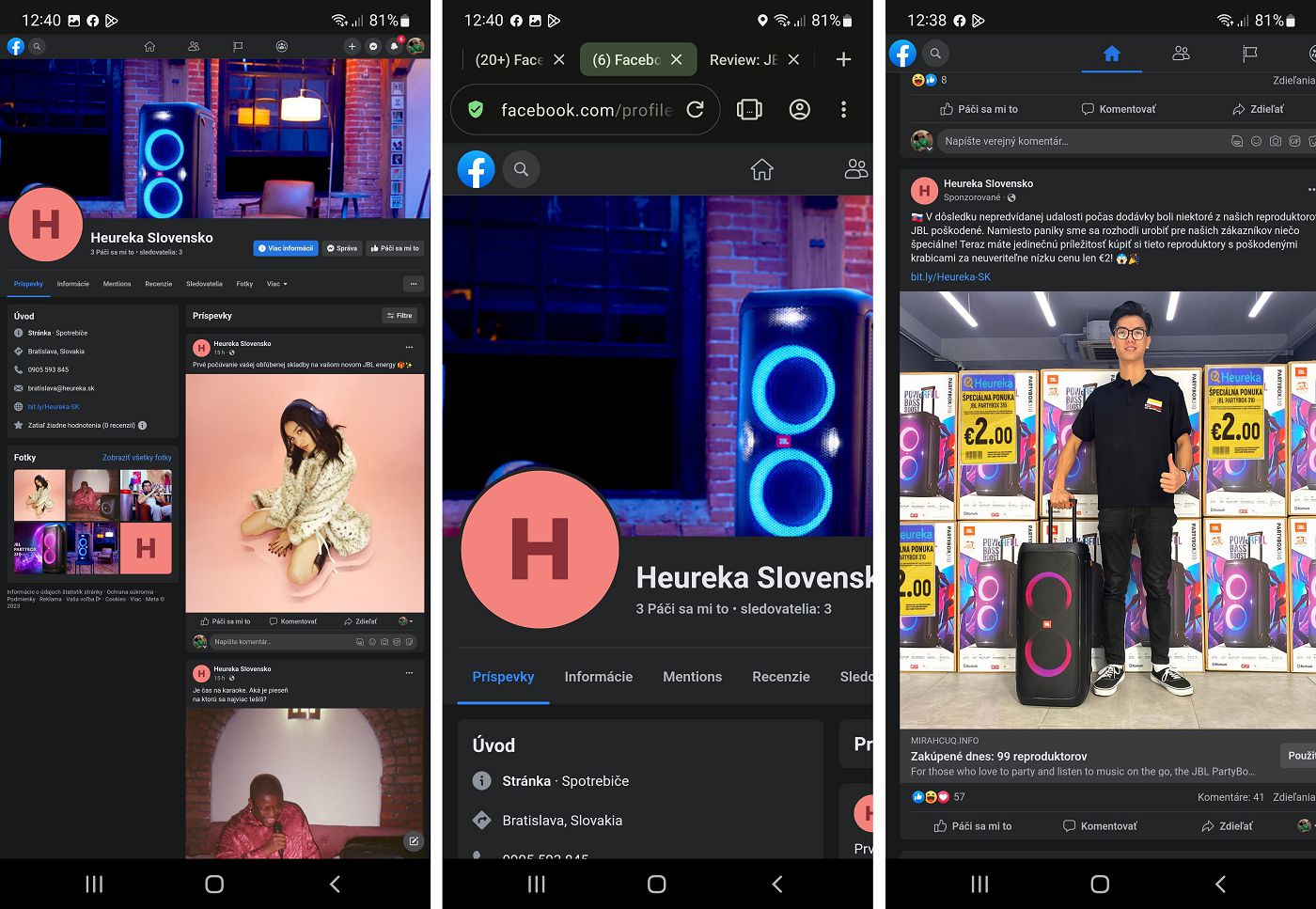Open Messenger icon beside the notifications bell
This screenshot has width=1316, height=909.
pos(373,46)
